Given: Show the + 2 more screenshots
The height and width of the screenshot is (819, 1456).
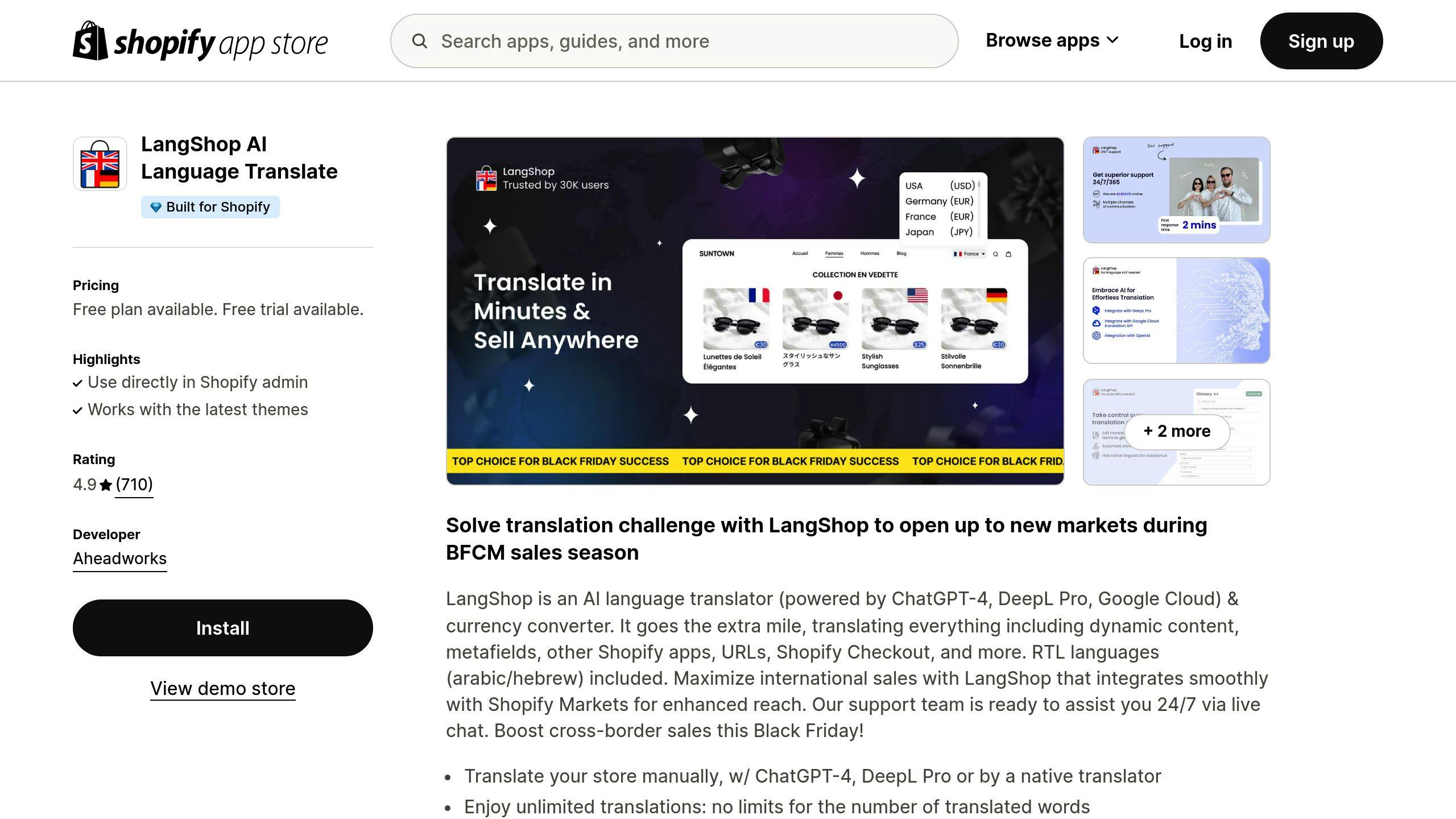Looking at the screenshot, I should (1177, 431).
